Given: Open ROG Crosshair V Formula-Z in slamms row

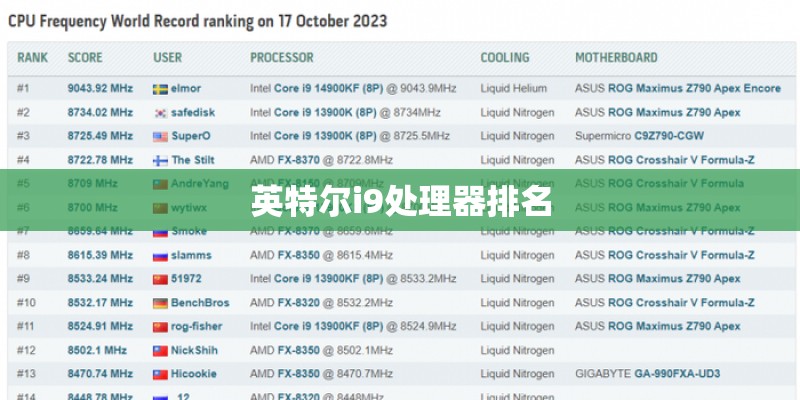Looking at the screenshot, I should (x=681, y=255).
